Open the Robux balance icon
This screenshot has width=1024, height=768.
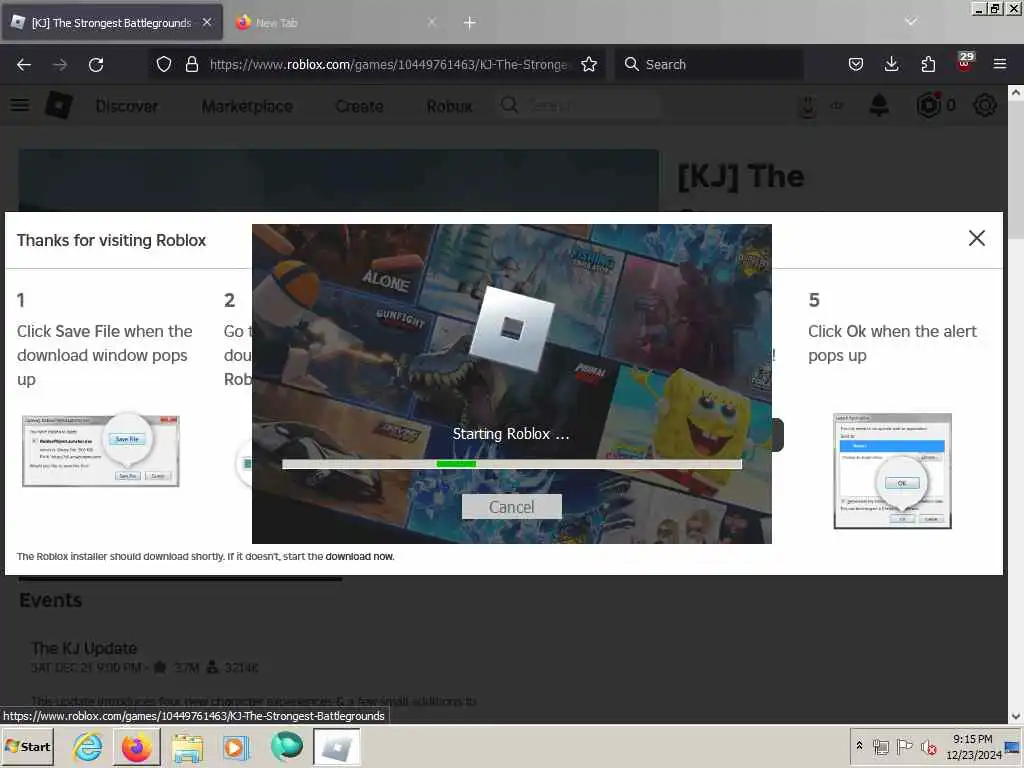pyautogui.click(x=928, y=105)
